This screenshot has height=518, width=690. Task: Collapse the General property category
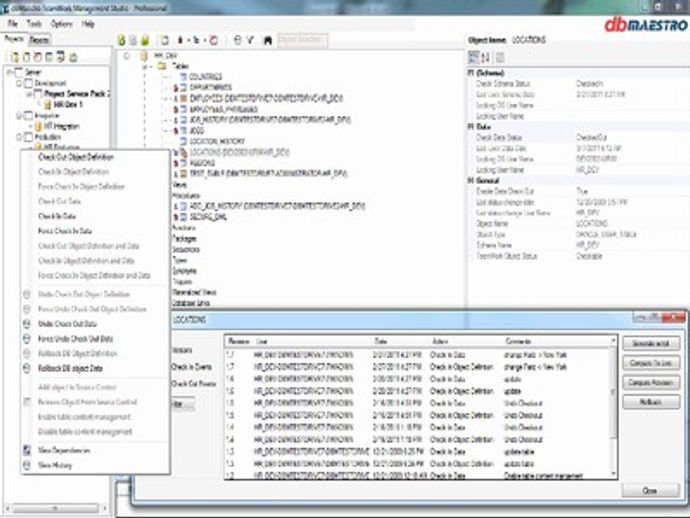[x=471, y=180]
